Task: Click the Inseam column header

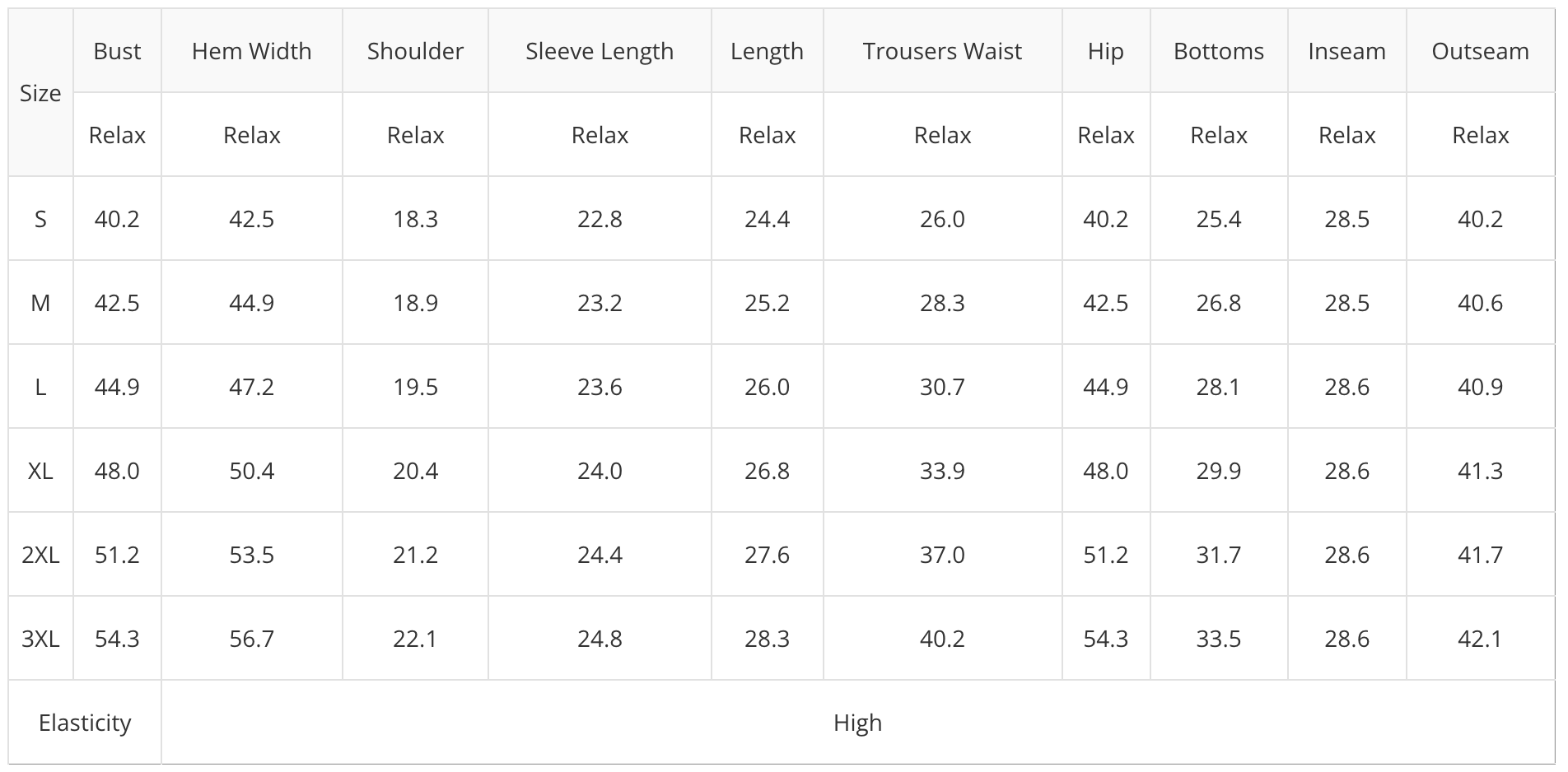Action: tap(1346, 51)
